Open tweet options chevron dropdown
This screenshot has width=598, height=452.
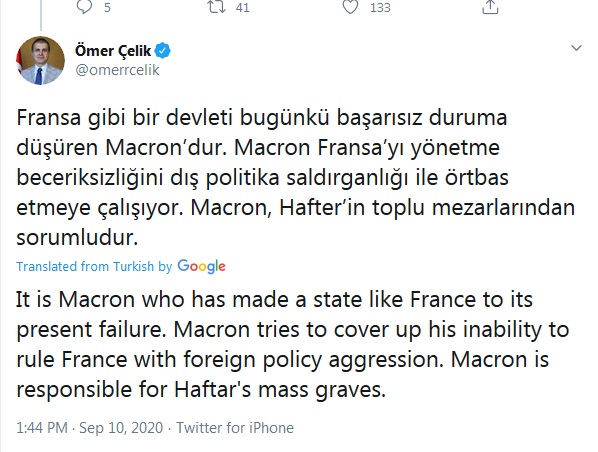pos(576,48)
